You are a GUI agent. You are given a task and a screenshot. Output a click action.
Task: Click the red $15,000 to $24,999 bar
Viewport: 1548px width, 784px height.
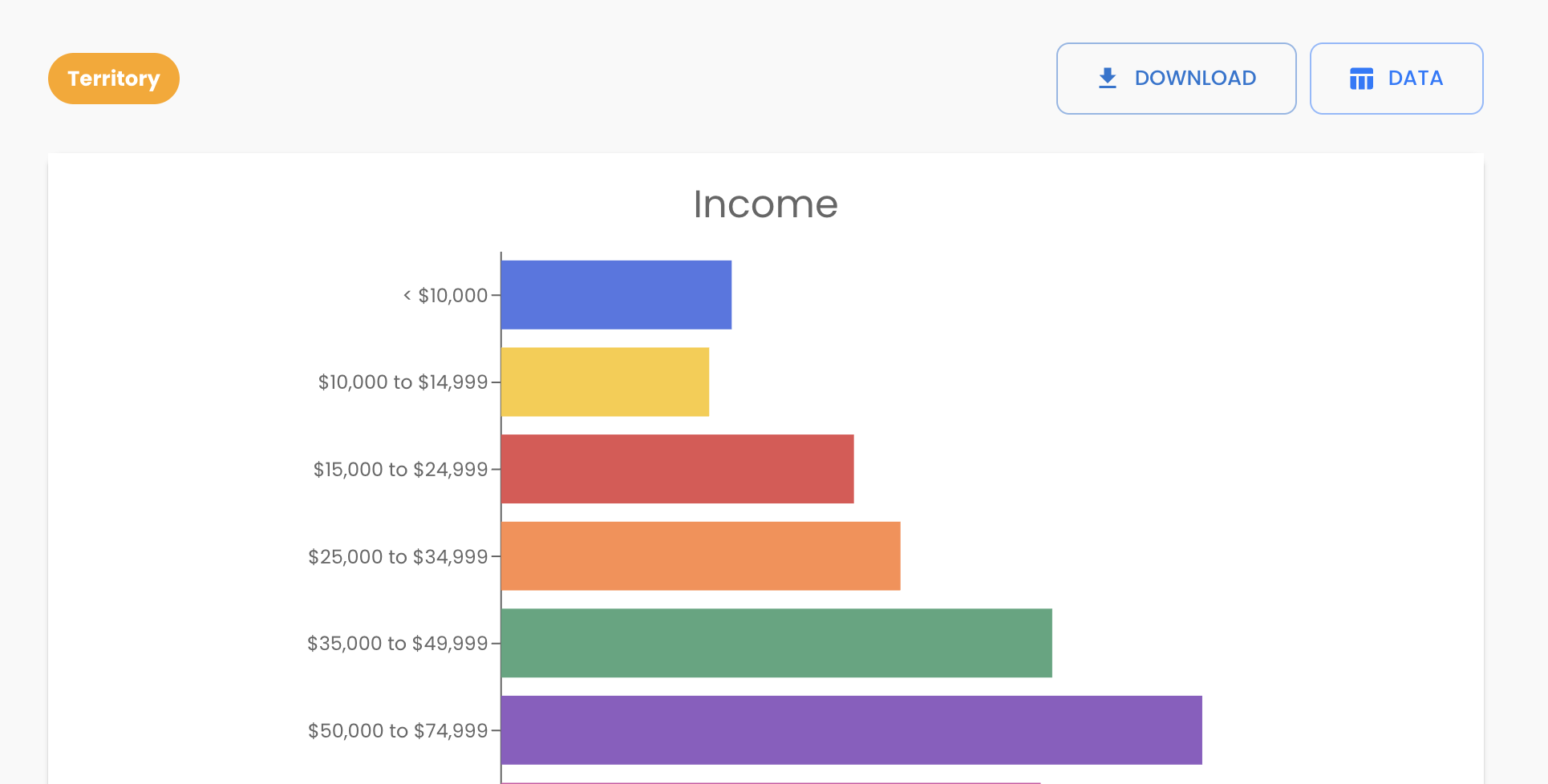[x=677, y=469]
